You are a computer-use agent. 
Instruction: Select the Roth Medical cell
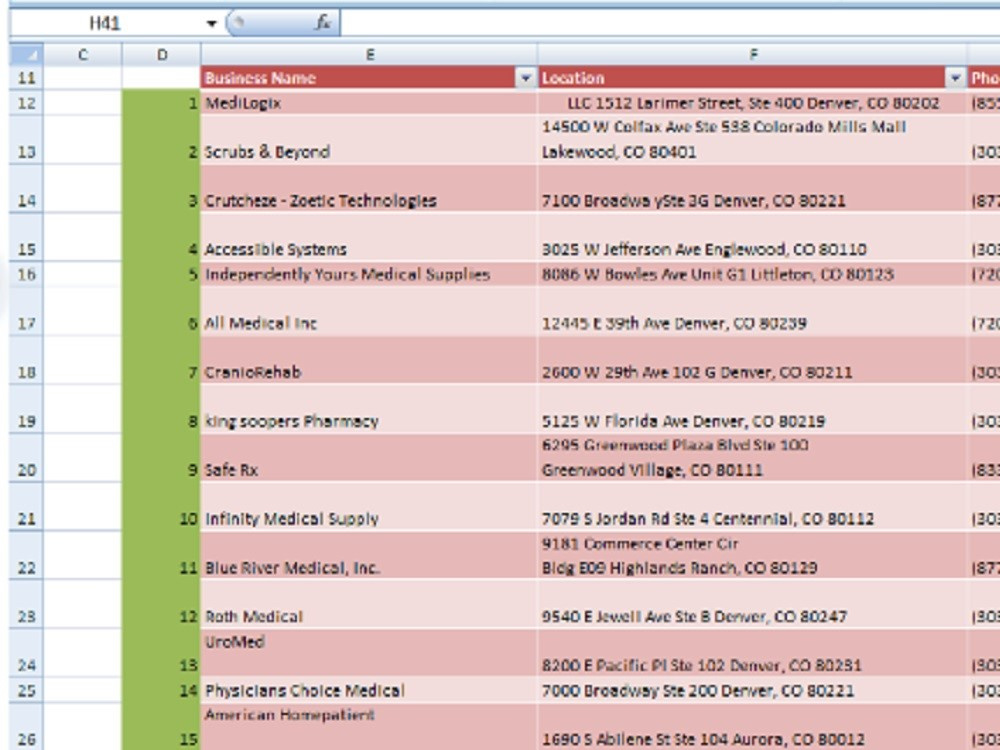tap(369, 604)
